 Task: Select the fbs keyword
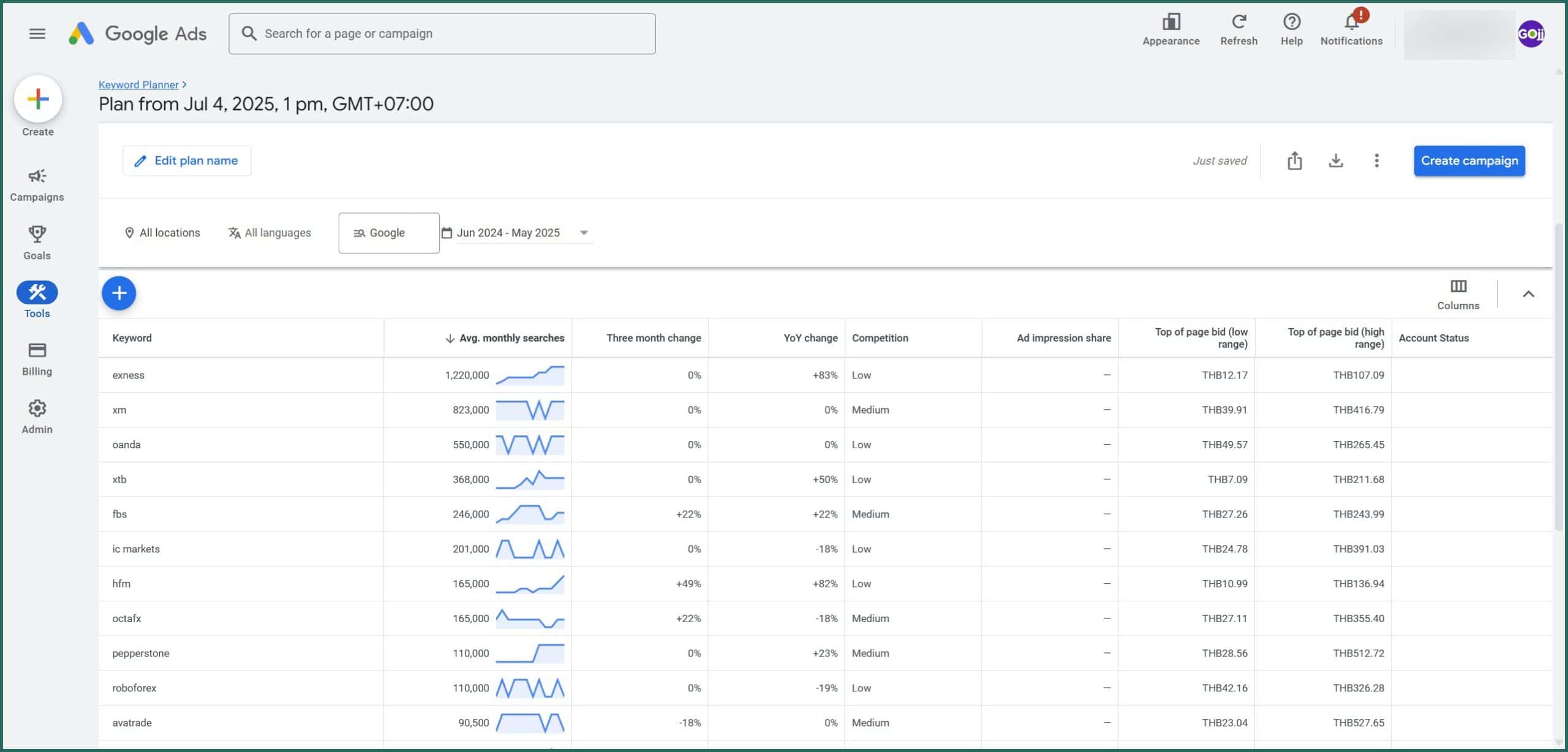coord(119,514)
